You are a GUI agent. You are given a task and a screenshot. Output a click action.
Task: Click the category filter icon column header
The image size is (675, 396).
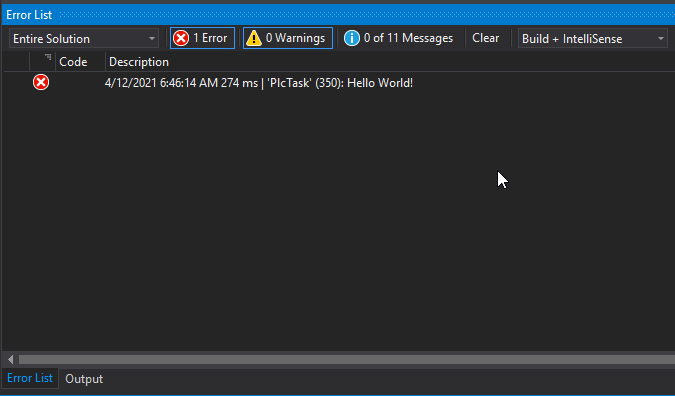(43, 62)
